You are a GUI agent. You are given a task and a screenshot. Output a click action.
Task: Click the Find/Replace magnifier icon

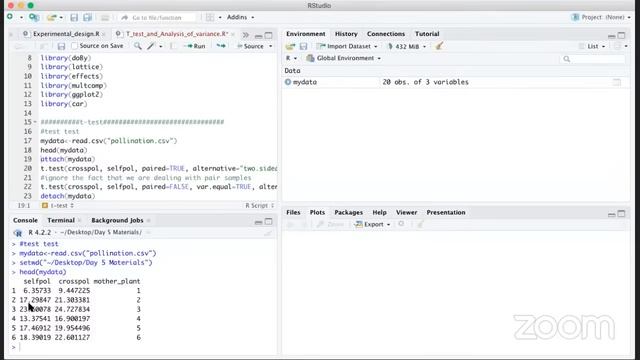[x=138, y=46]
